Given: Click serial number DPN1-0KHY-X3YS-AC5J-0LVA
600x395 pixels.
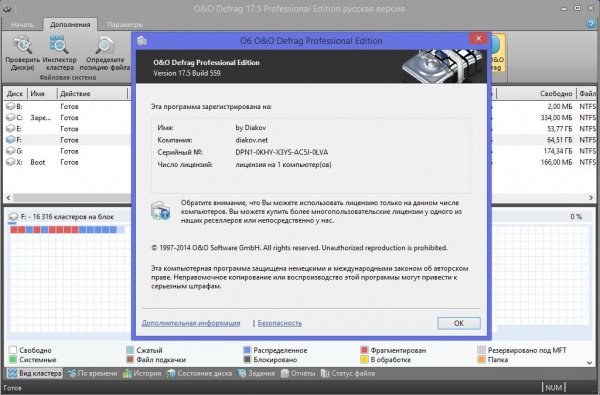Looking at the screenshot, I should (282, 152).
